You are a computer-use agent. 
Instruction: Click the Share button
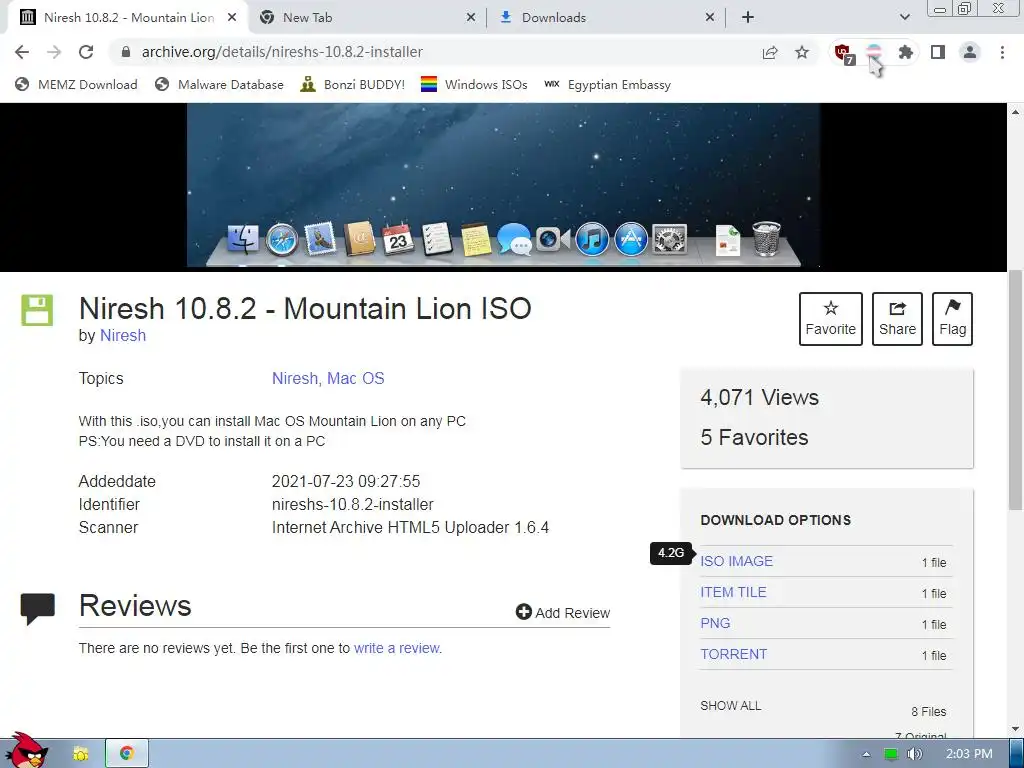(x=897, y=319)
